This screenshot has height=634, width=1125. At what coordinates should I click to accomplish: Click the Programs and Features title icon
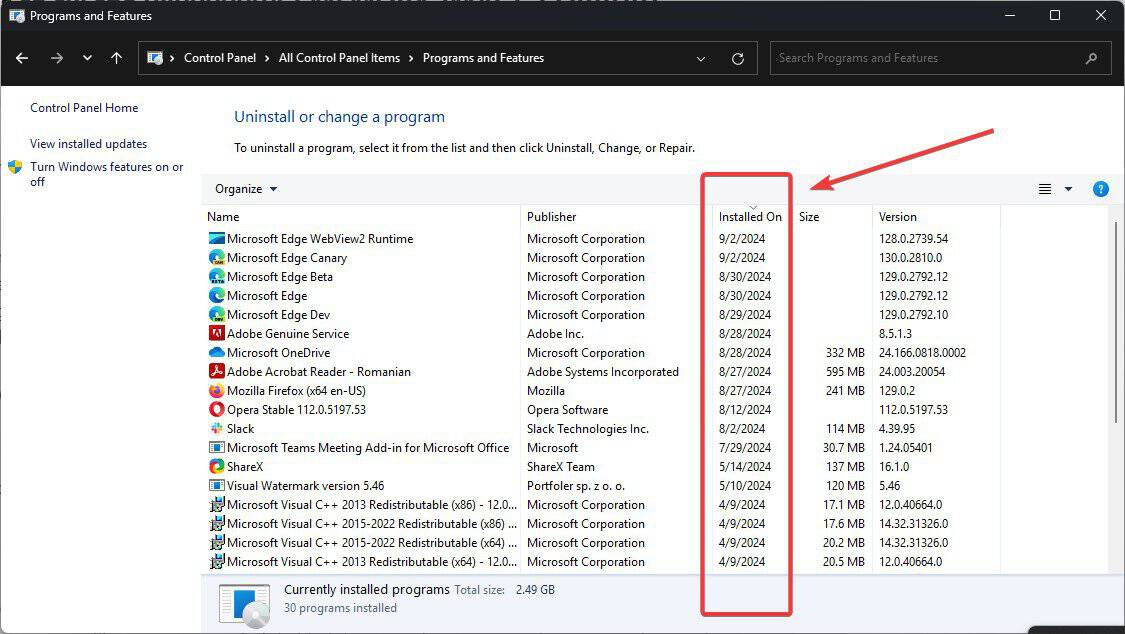tap(17, 15)
